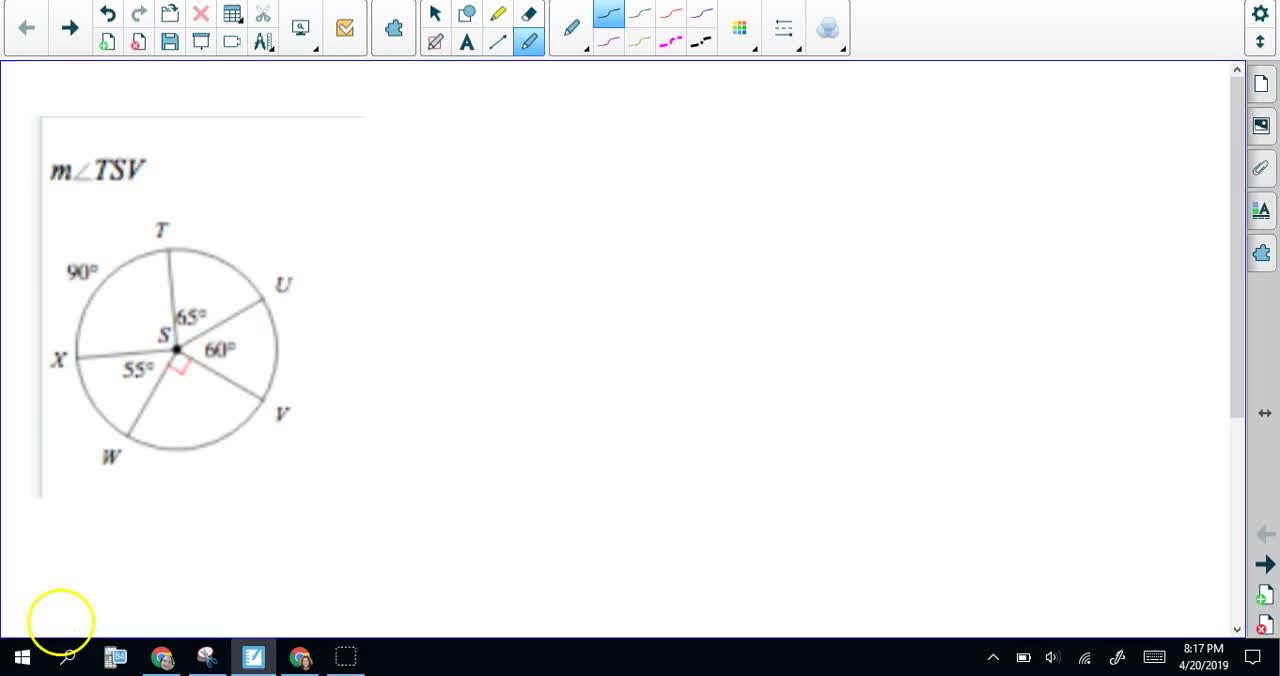Viewport: 1280px width, 676px height.
Task: Open the add-ons puzzle piece in the toolbar
Action: 394,28
